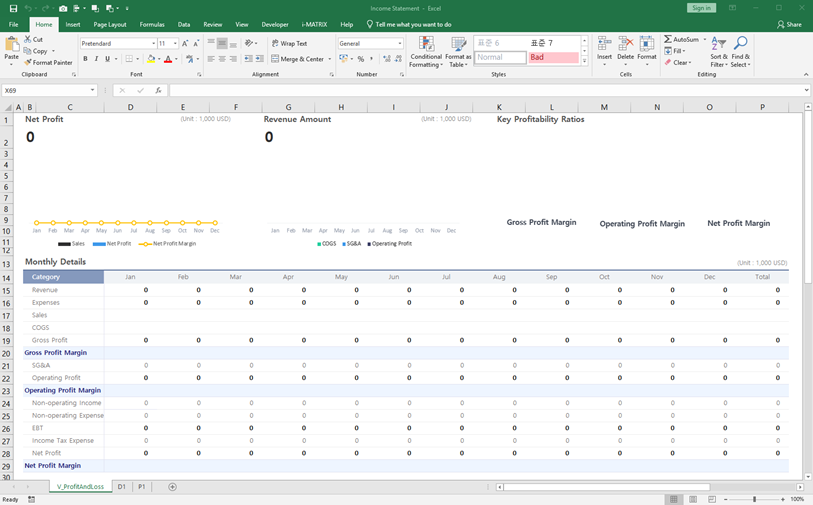
Task: Expand the General number format dropdown
Action: (x=400, y=44)
